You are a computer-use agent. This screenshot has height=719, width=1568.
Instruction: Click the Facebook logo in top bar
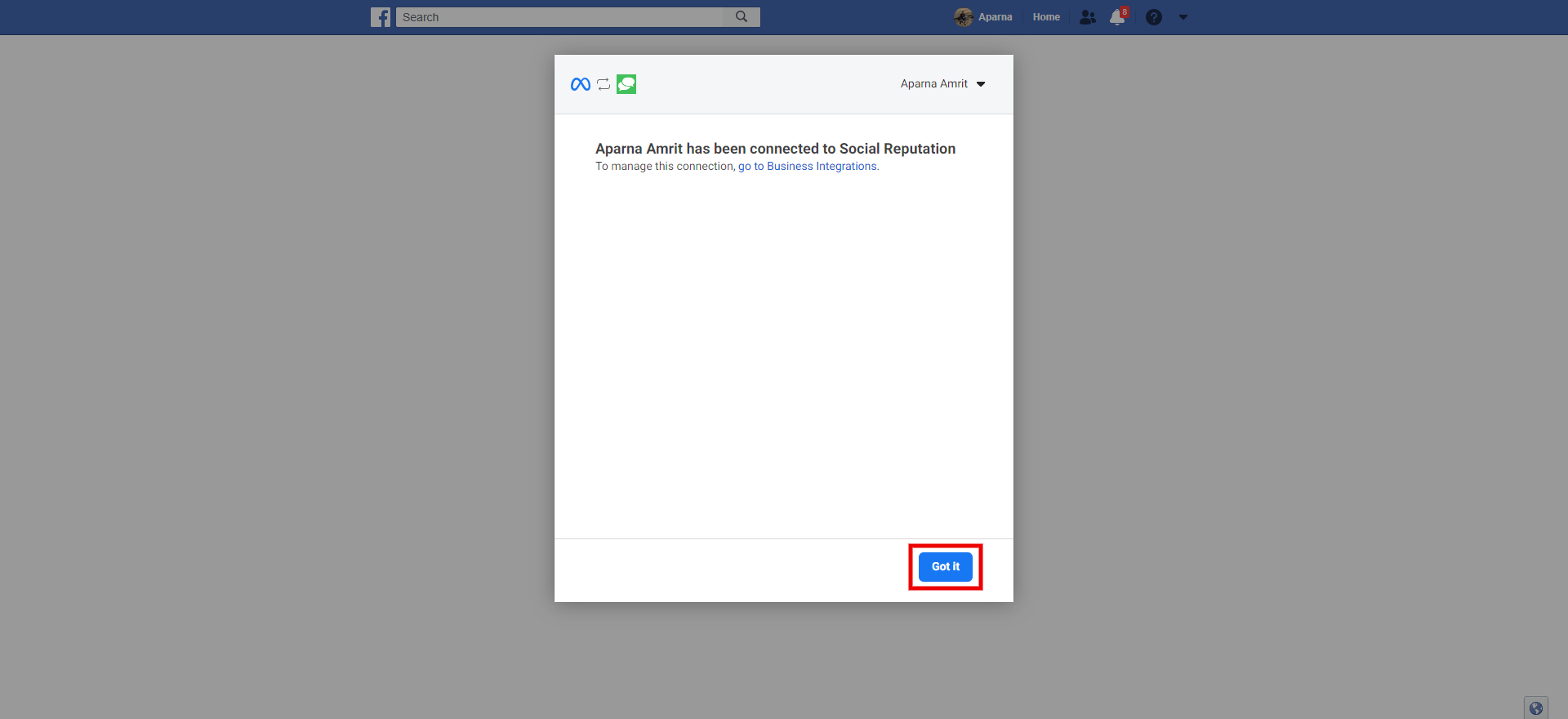[x=381, y=17]
